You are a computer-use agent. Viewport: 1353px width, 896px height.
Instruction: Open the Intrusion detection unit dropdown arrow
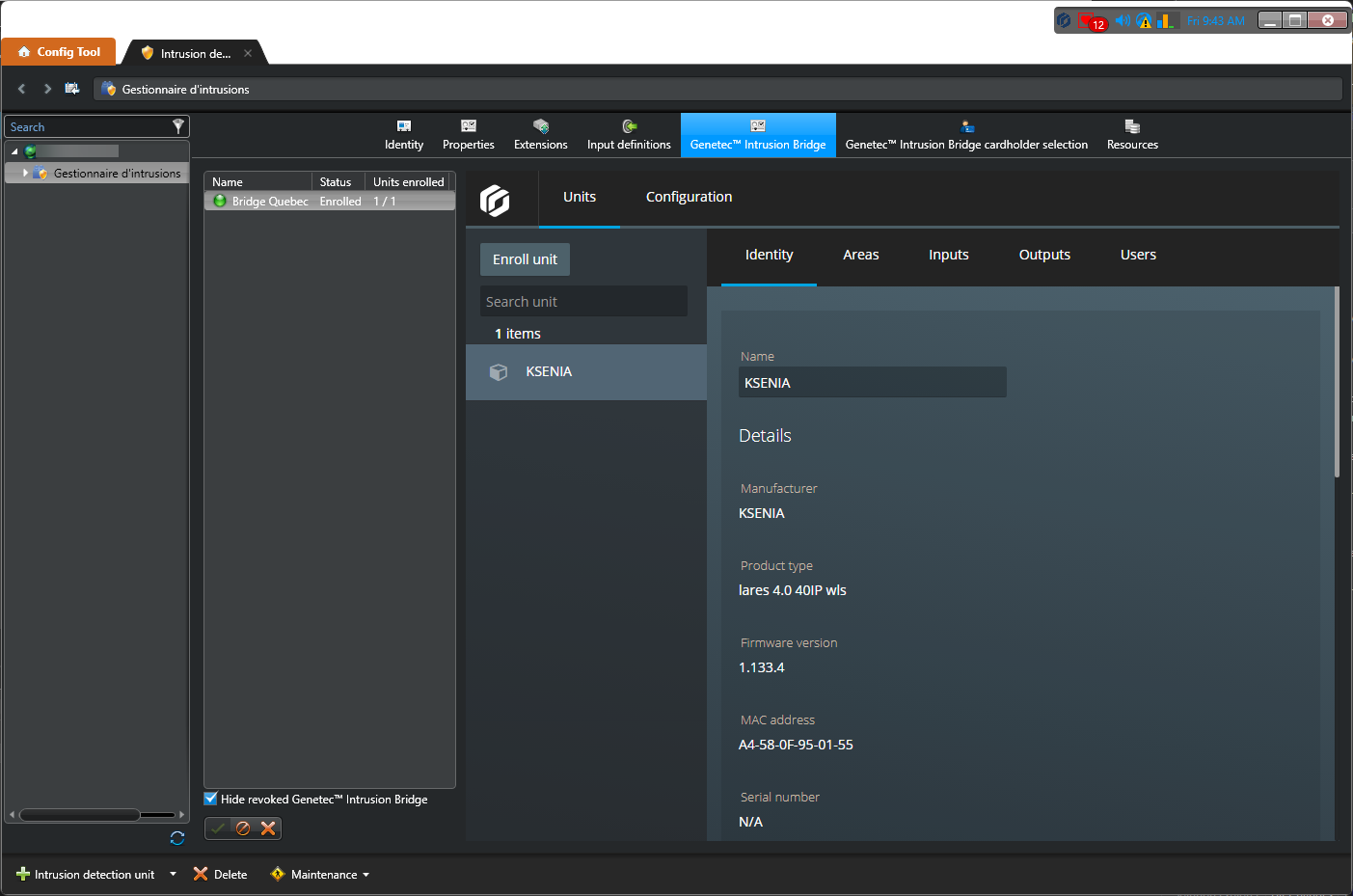click(x=174, y=875)
